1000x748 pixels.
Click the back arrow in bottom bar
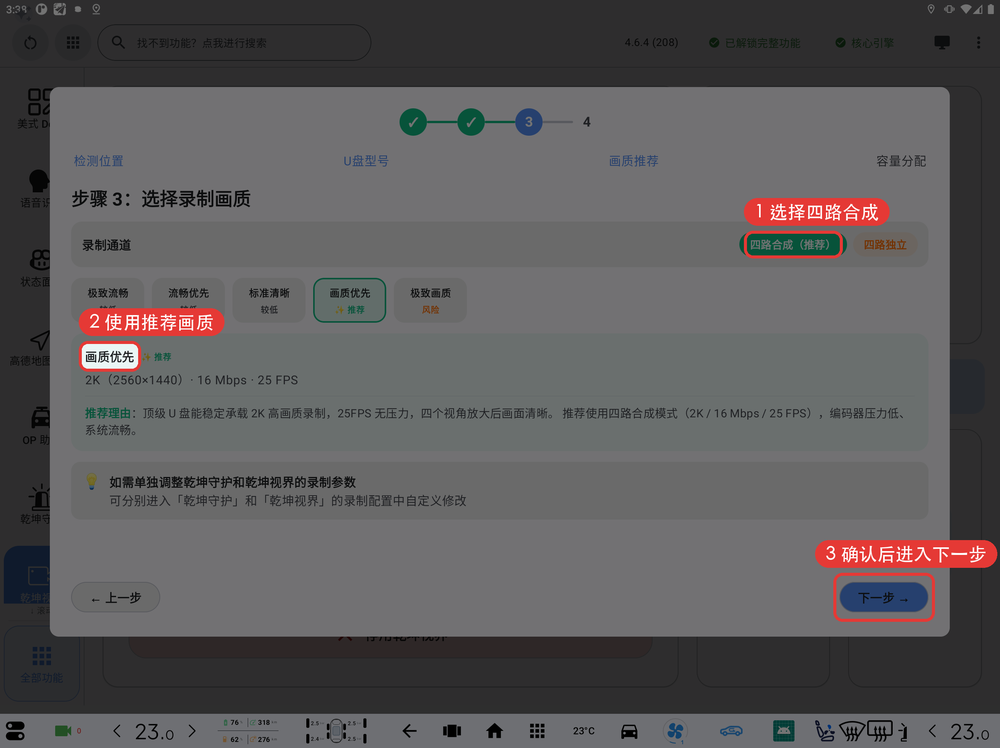pos(409,731)
